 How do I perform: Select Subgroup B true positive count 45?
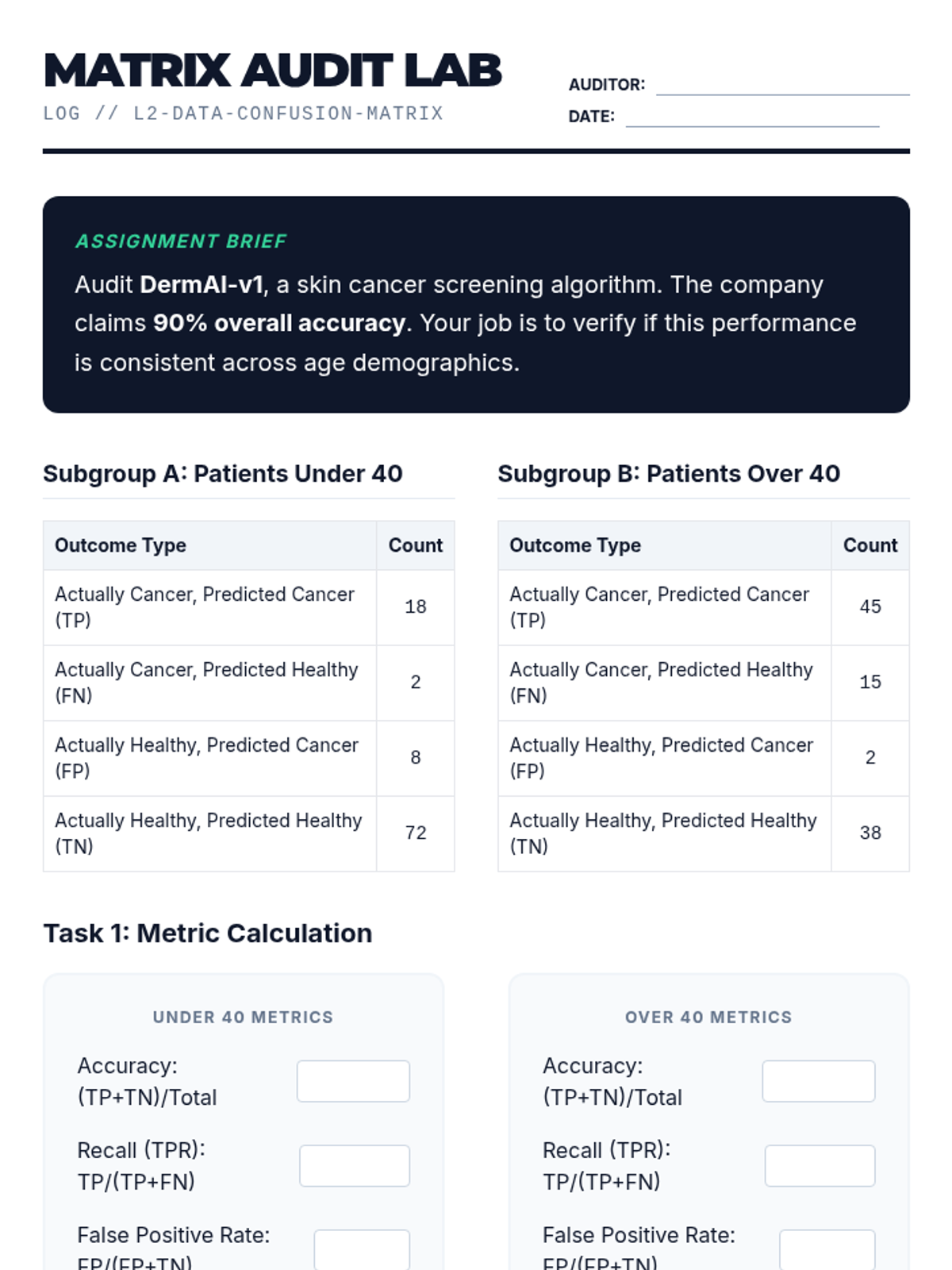870,607
